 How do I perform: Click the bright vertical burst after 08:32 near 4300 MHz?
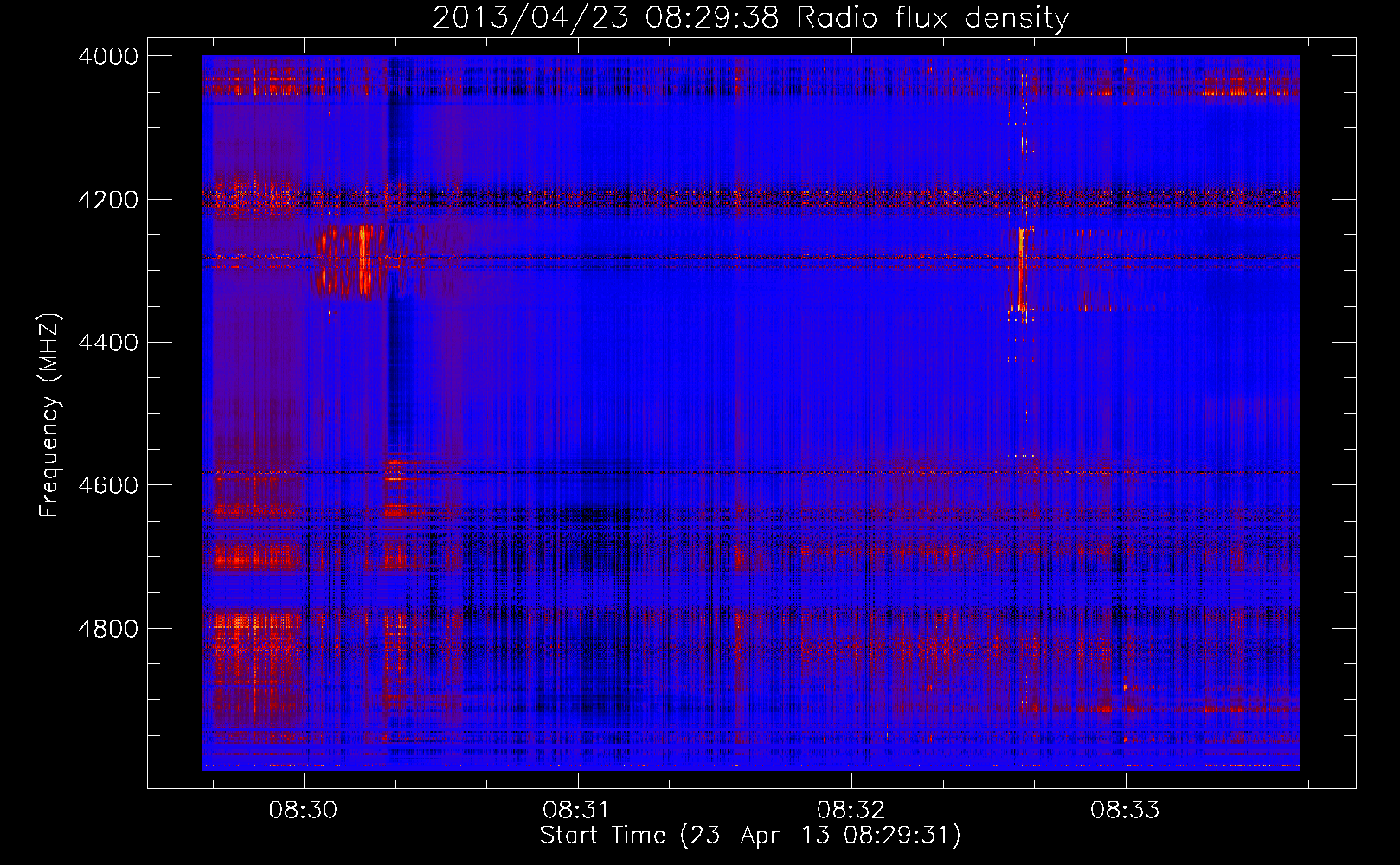[1022, 272]
